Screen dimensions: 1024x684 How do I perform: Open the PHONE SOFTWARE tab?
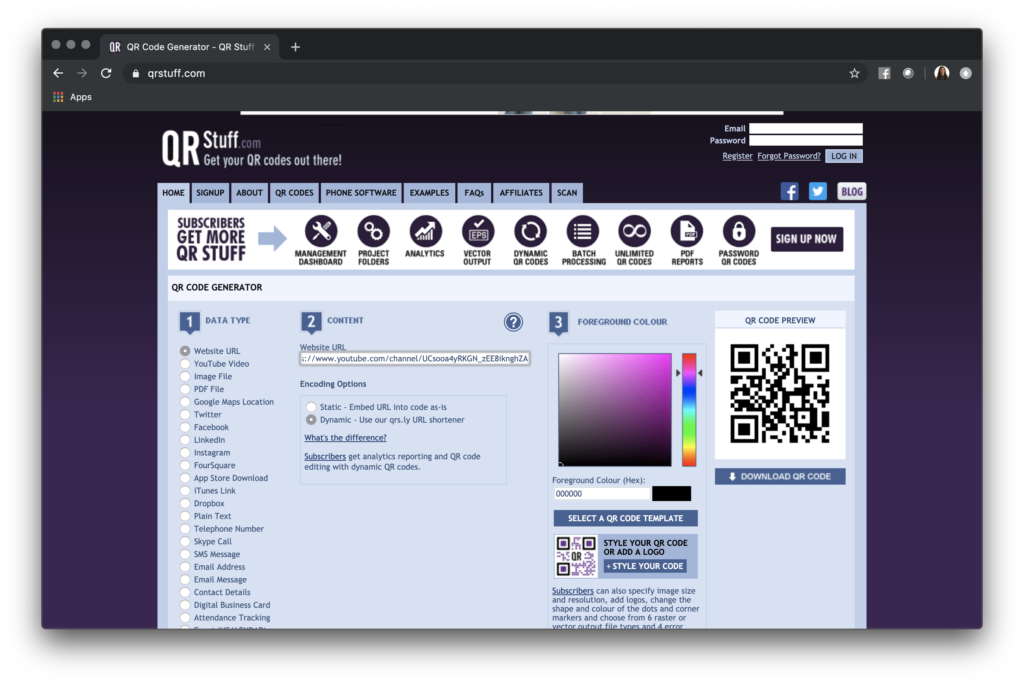click(360, 192)
